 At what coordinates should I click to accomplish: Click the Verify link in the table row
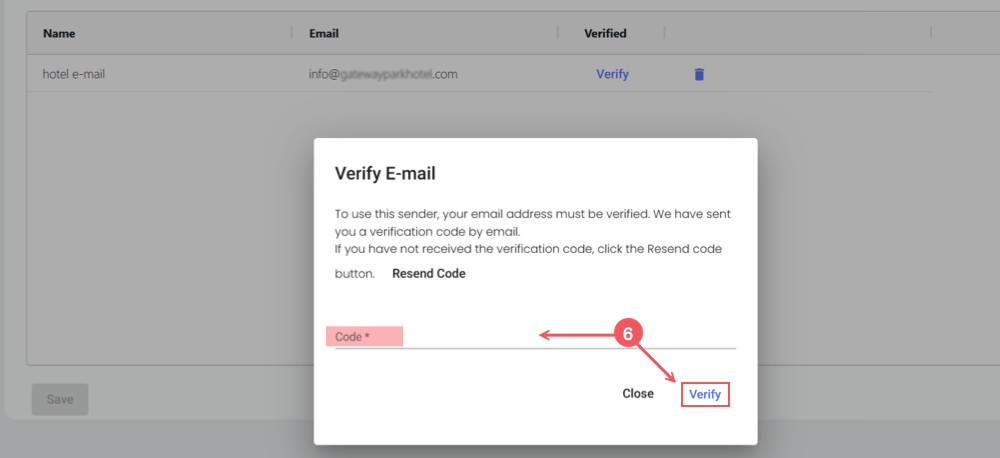612,74
